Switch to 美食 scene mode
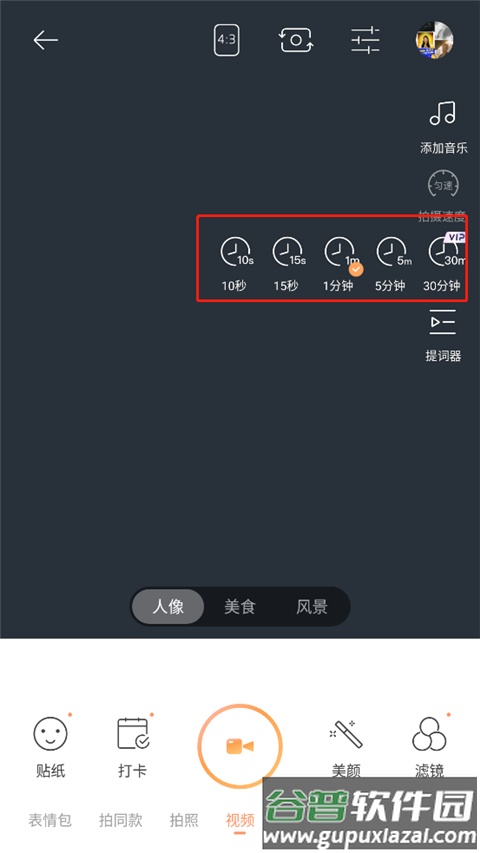 tap(239, 607)
